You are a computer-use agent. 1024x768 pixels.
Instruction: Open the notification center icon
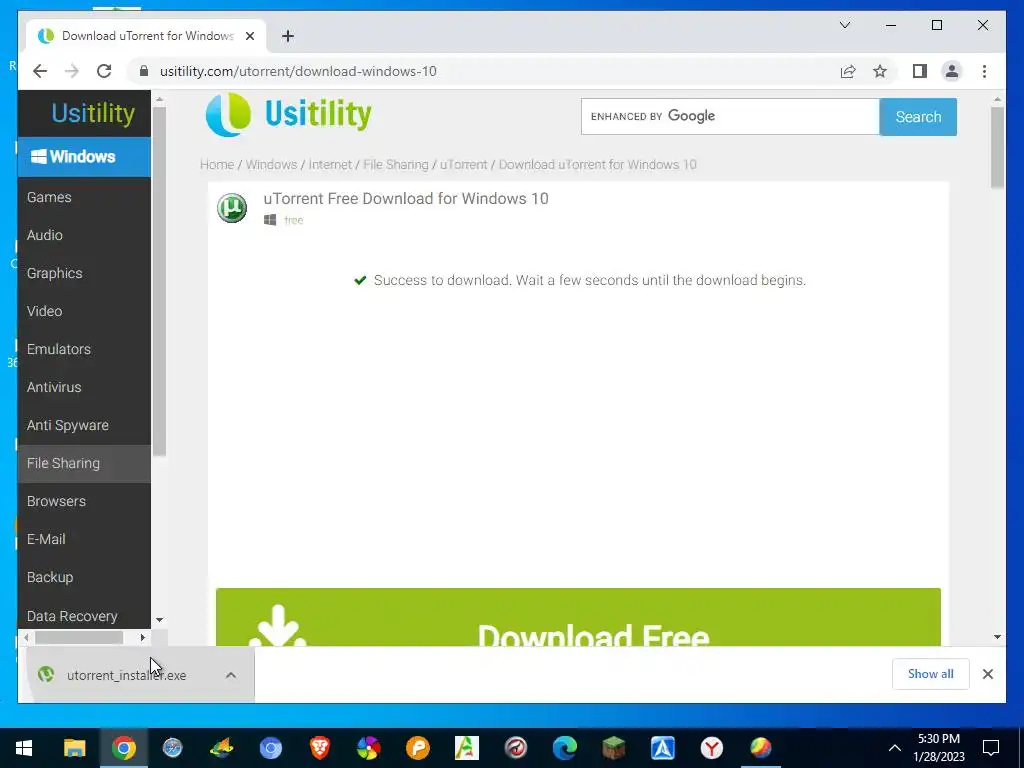(991, 748)
